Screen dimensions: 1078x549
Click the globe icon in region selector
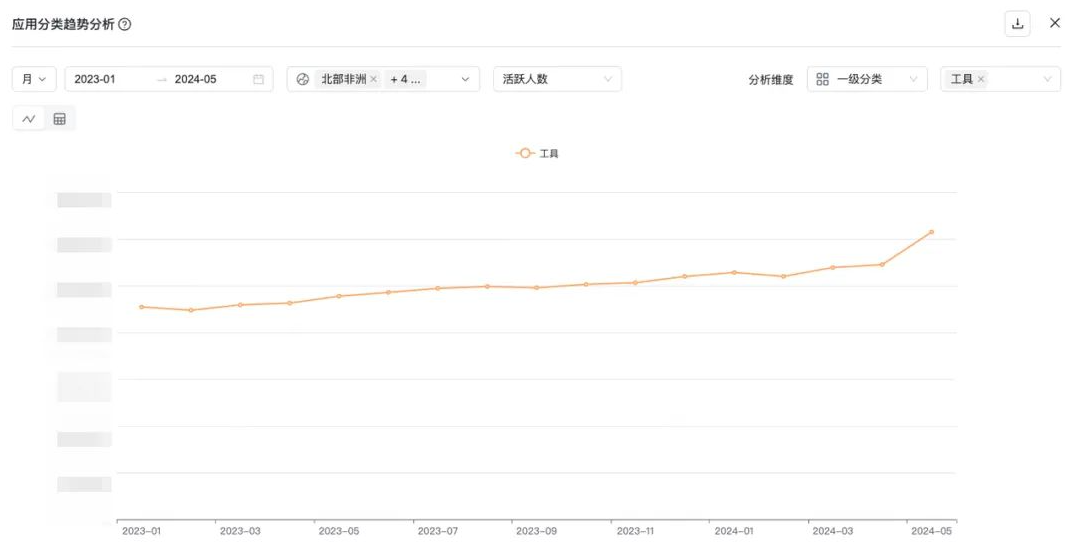pyautogui.click(x=303, y=79)
